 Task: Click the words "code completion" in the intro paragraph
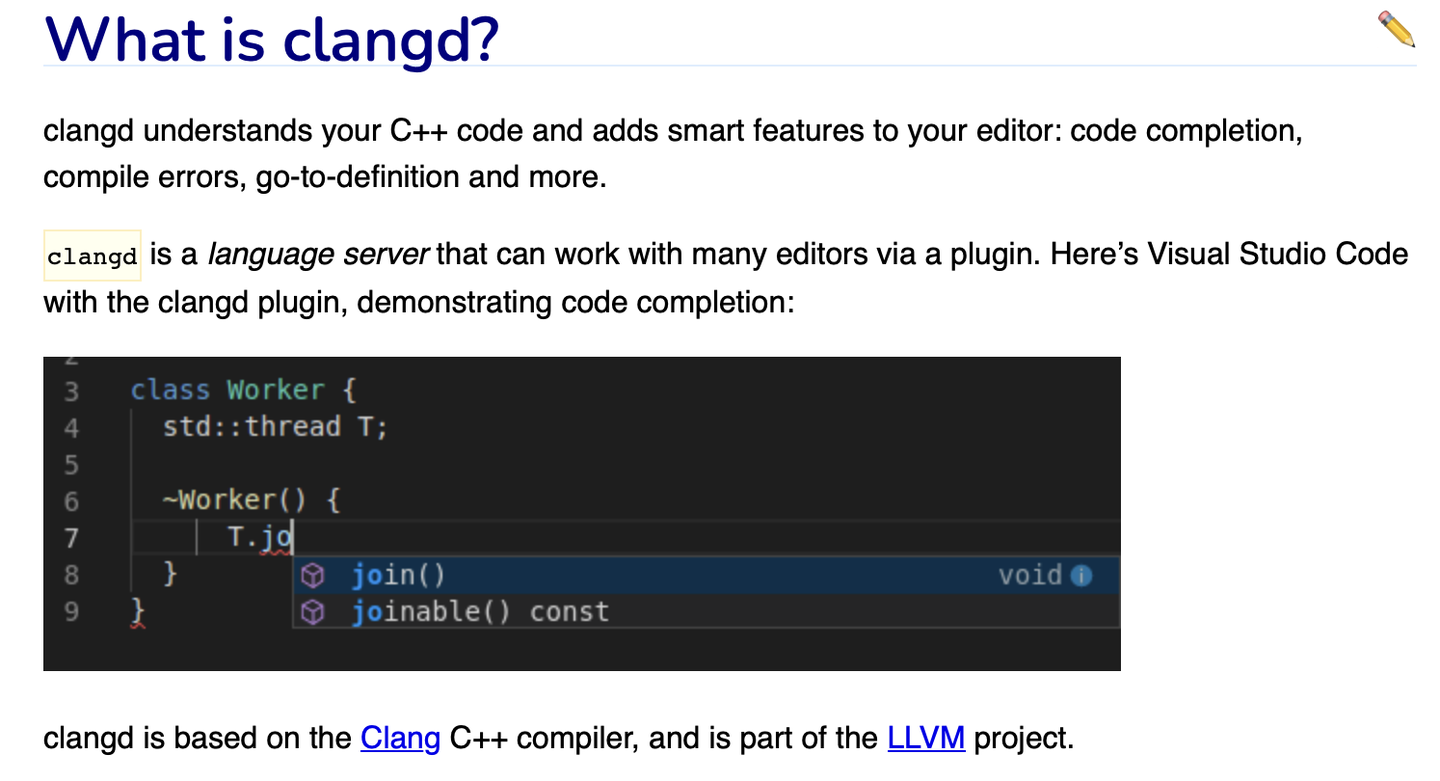pos(1181,130)
